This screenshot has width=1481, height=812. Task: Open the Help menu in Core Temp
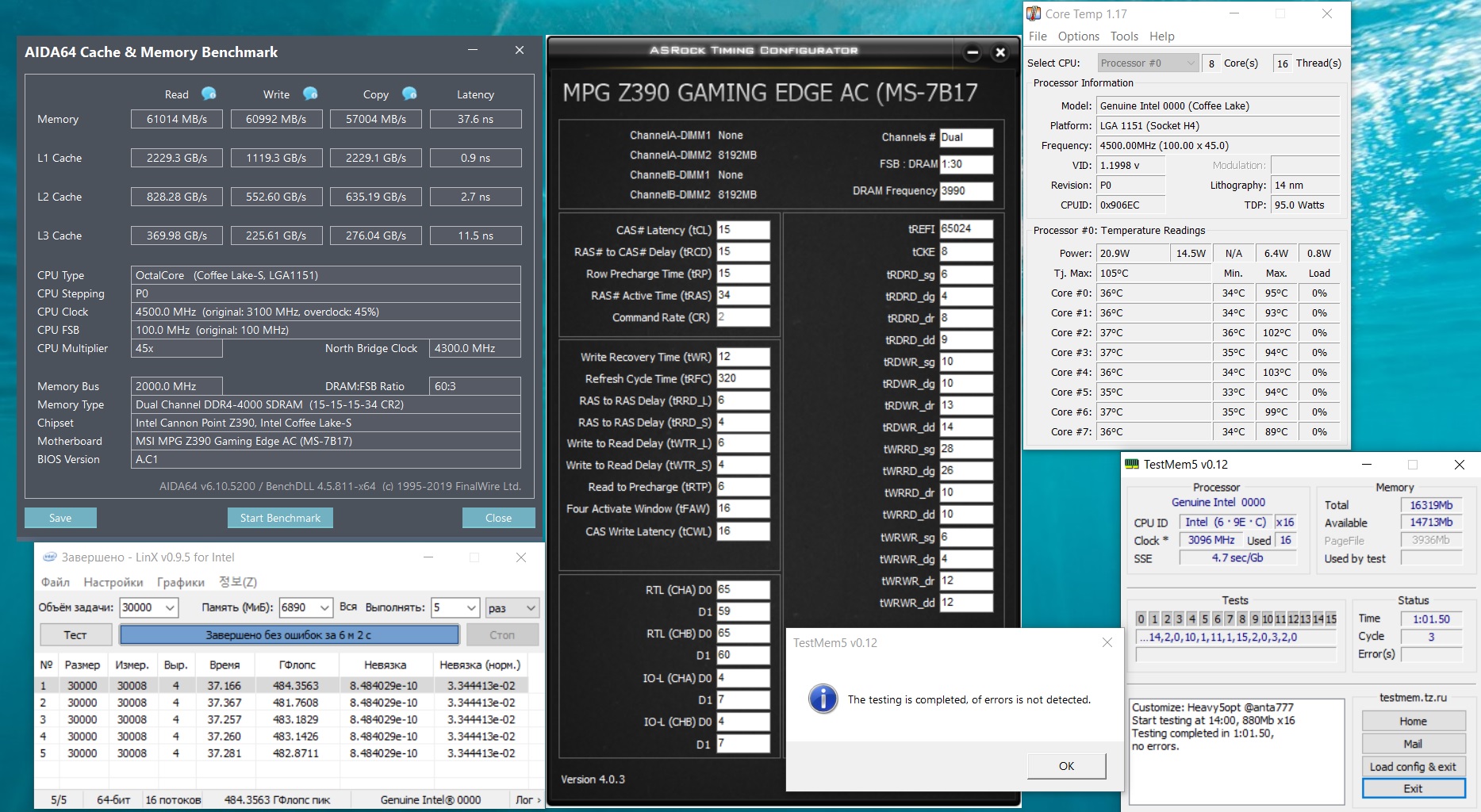pos(1162,36)
